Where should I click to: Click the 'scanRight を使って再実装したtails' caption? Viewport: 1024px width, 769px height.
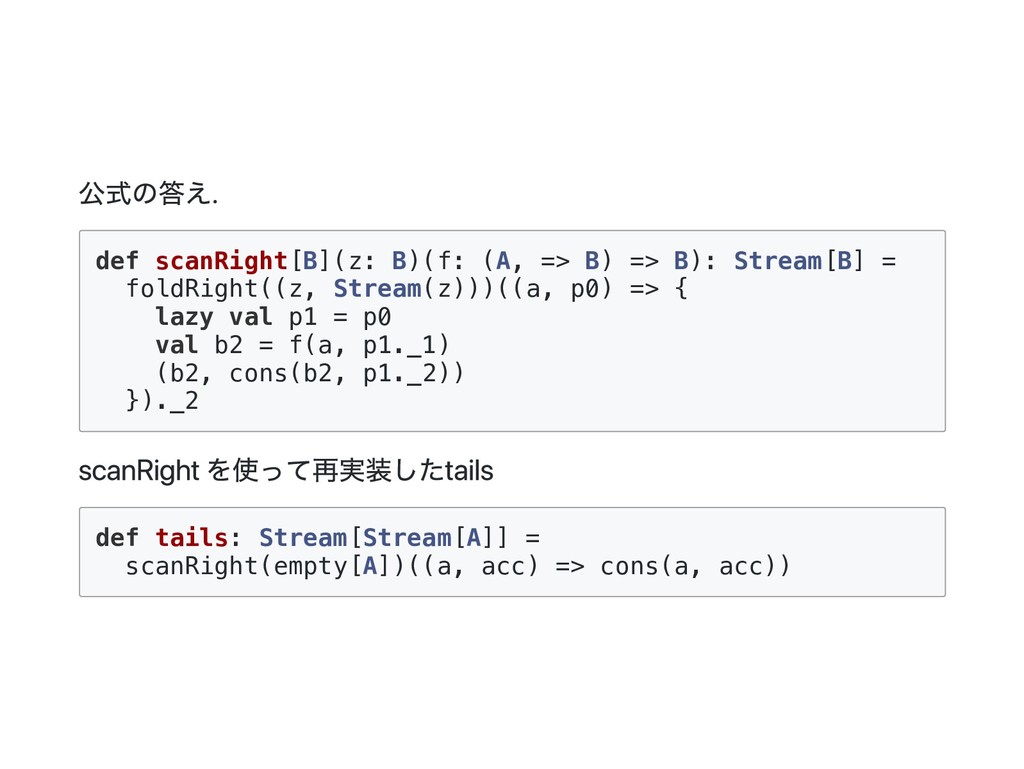[x=286, y=471]
